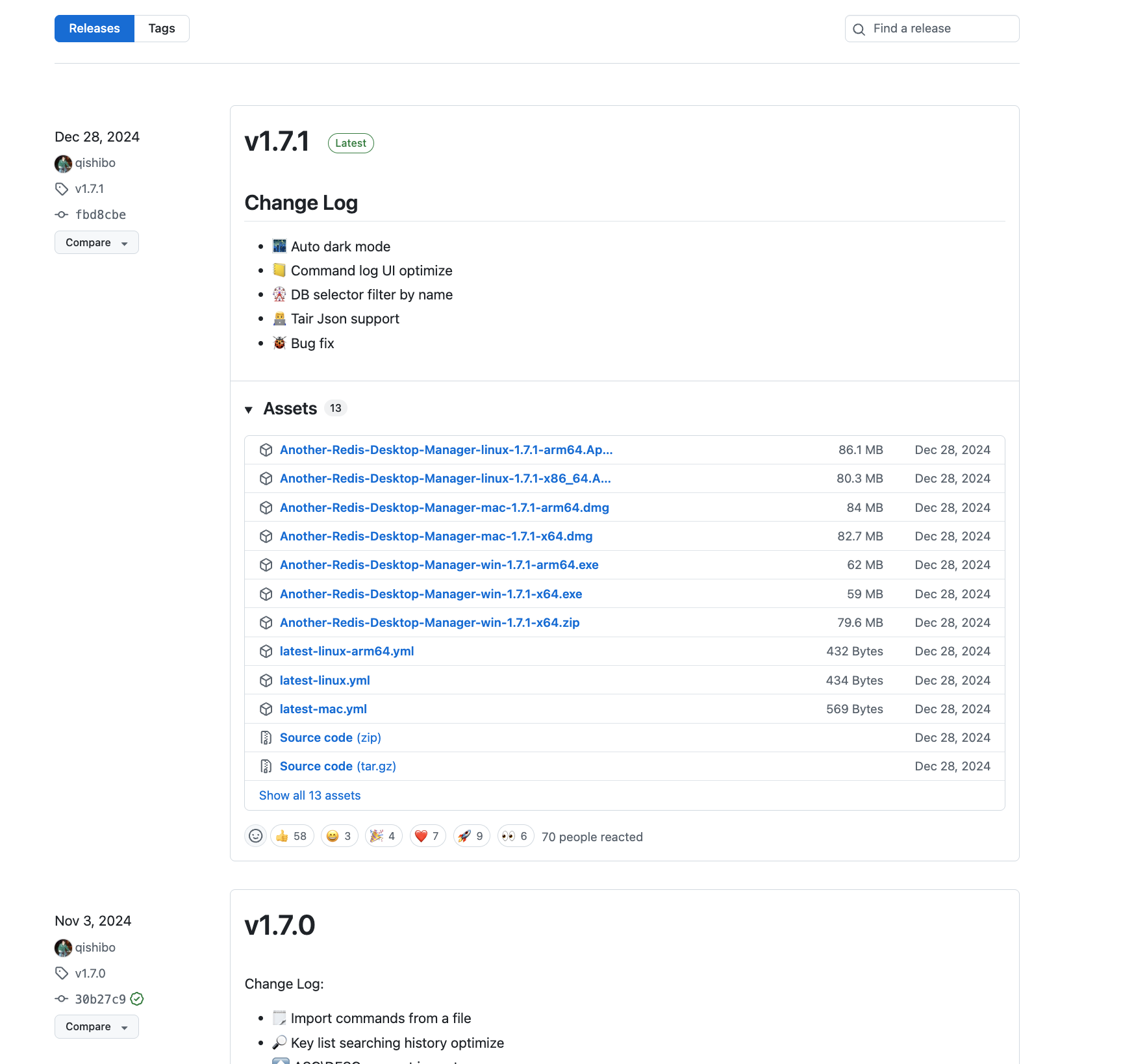
Task: Open commit fbd8cbe
Action: tap(101, 215)
